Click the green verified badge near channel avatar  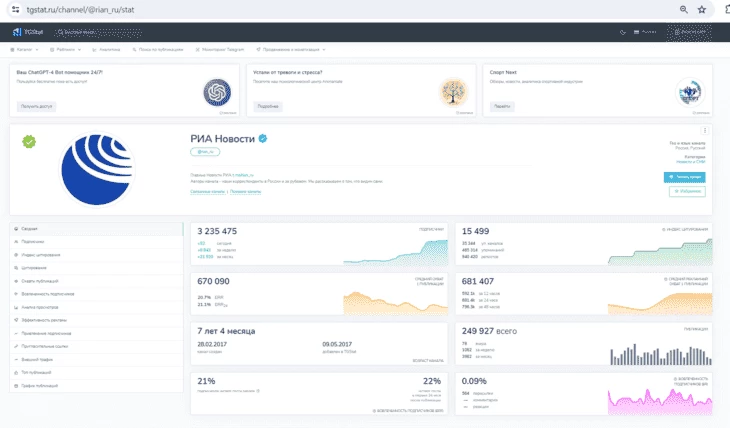[x=29, y=142]
